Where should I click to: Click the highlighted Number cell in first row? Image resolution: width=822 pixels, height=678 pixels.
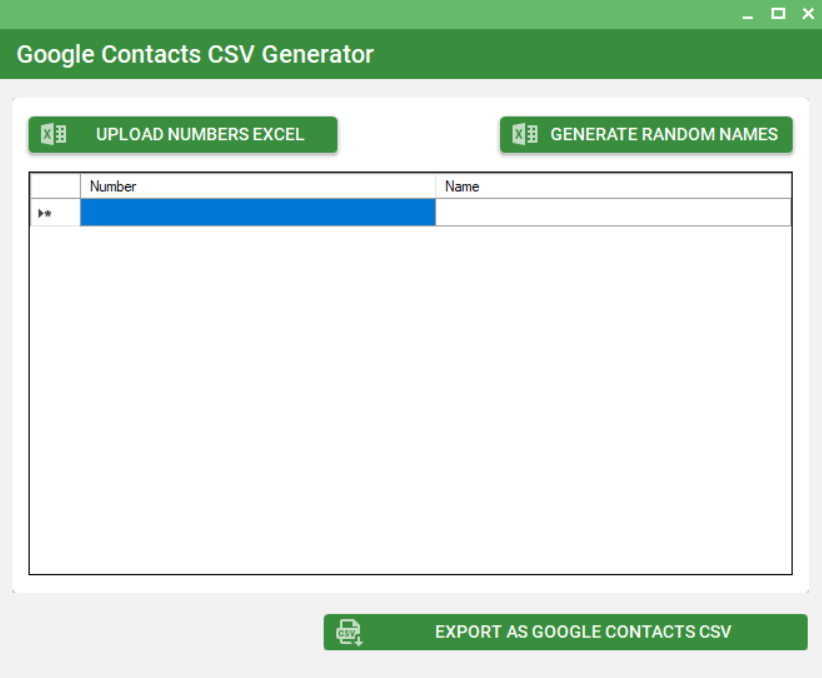point(257,213)
